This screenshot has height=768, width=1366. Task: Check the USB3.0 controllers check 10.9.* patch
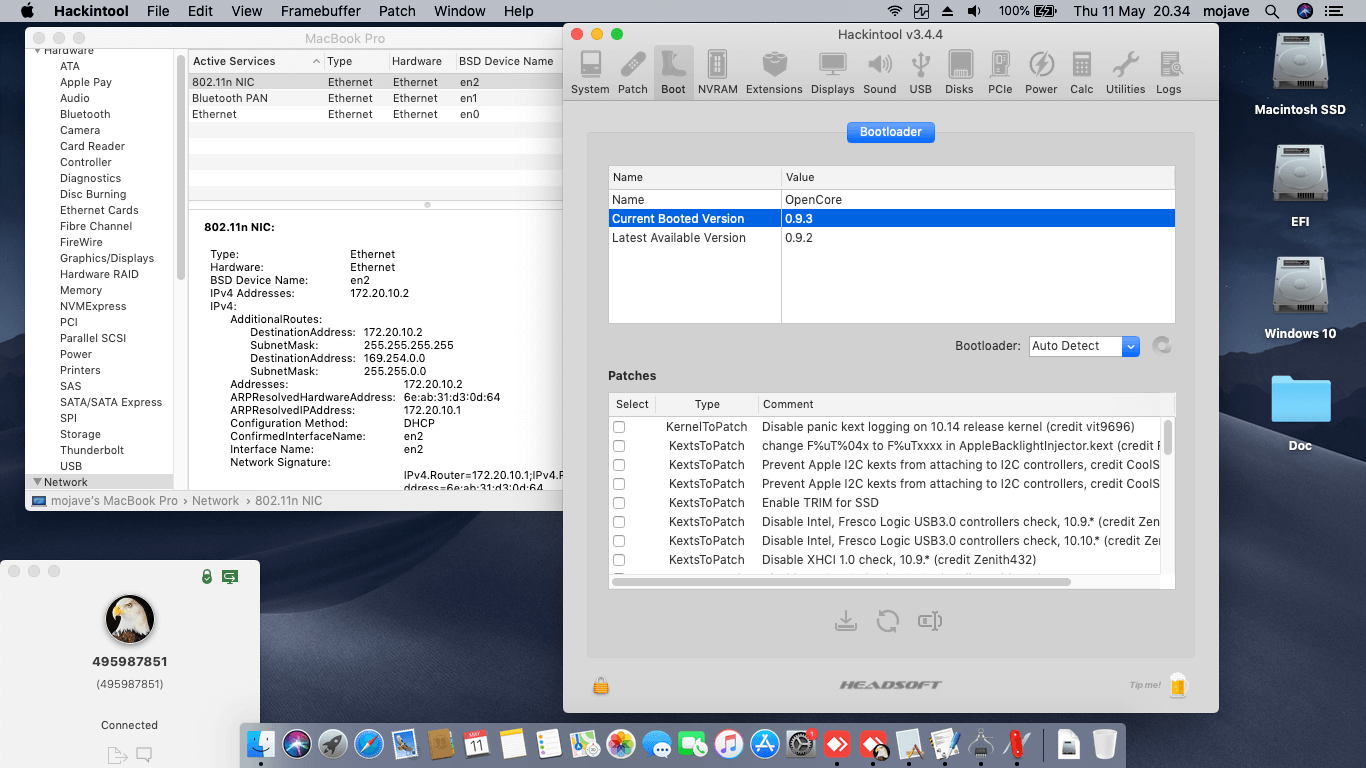tap(619, 522)
